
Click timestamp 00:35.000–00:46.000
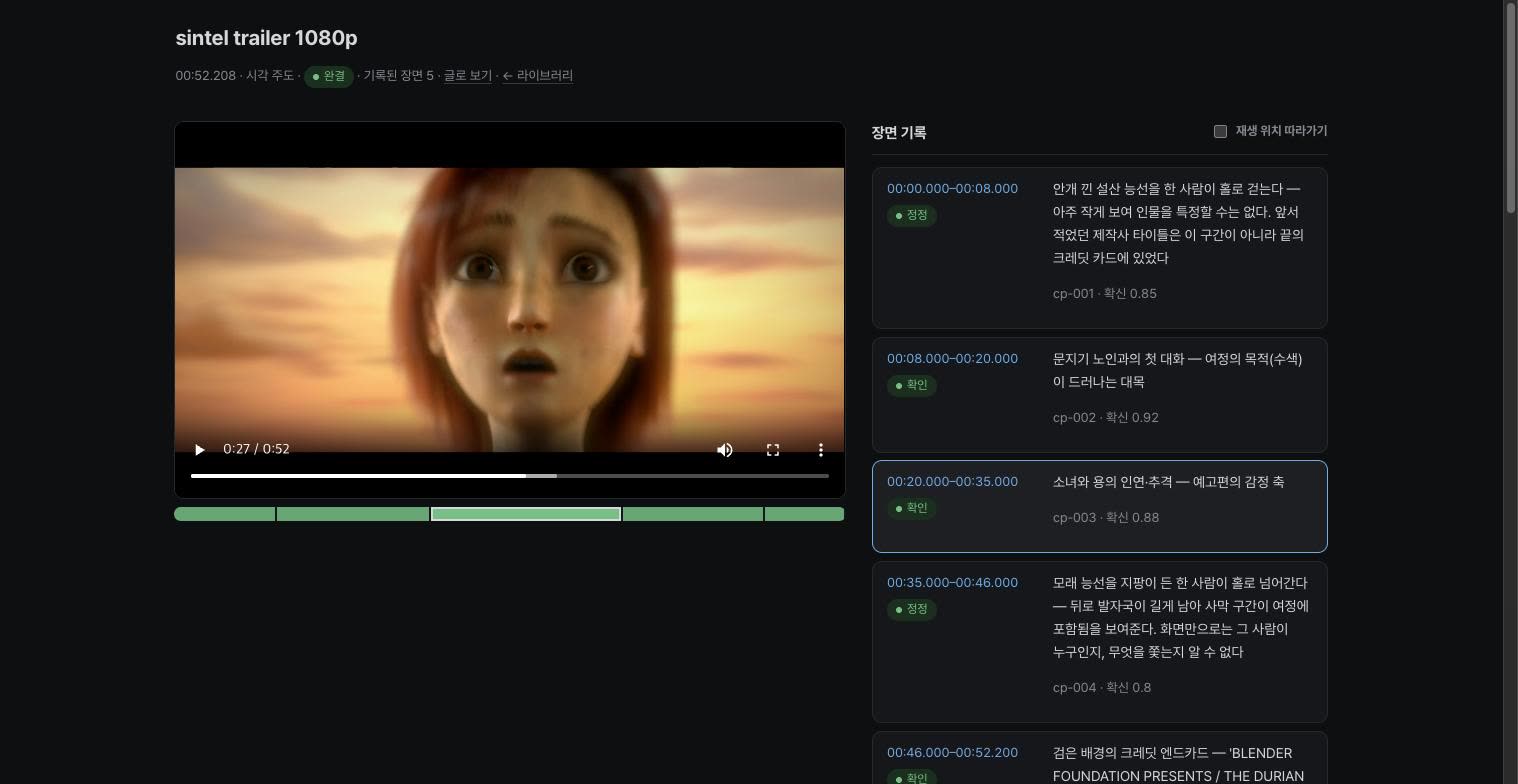coord(952,583)
